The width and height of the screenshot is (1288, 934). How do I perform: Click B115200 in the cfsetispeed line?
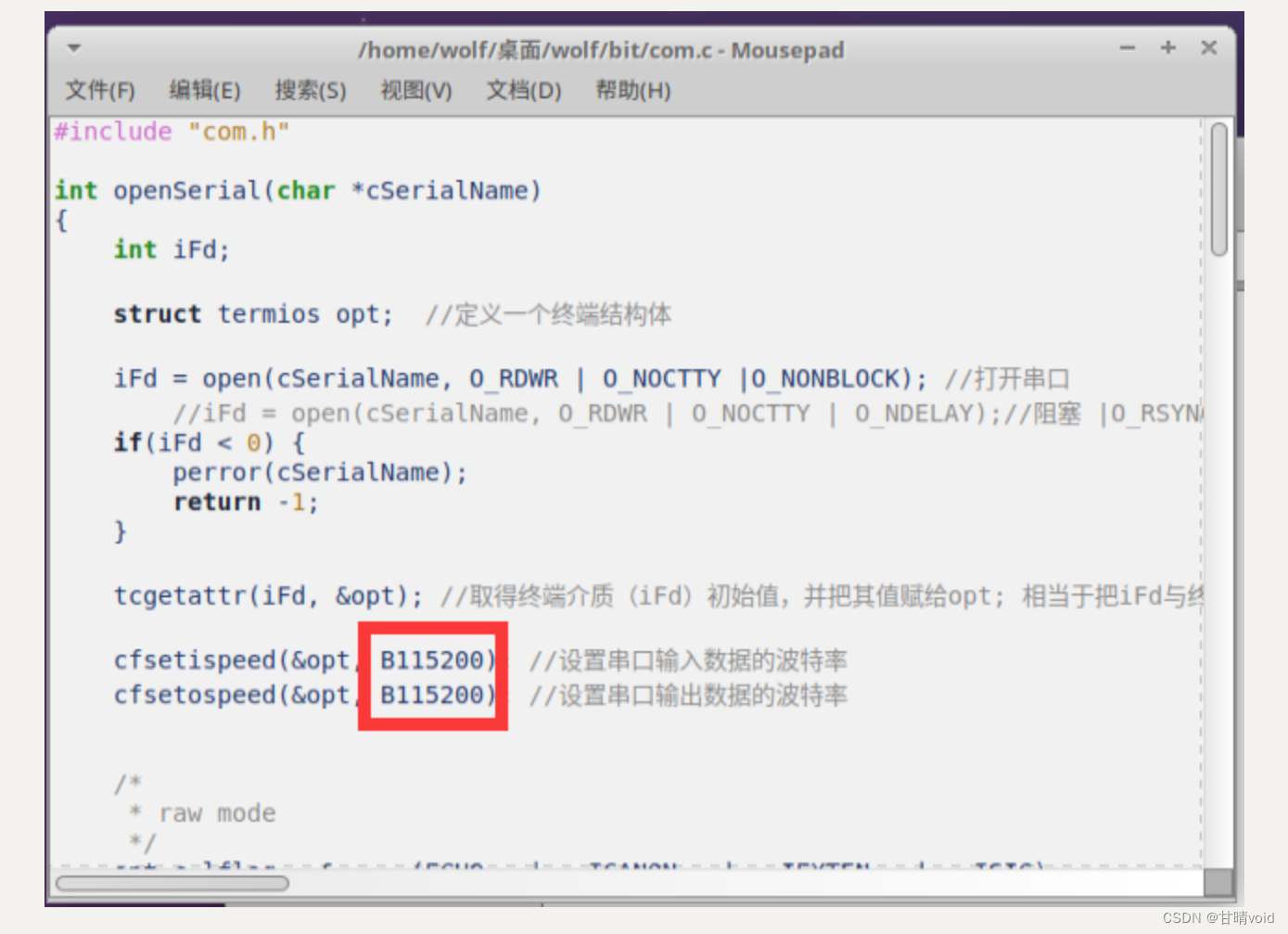coord(432,660)
